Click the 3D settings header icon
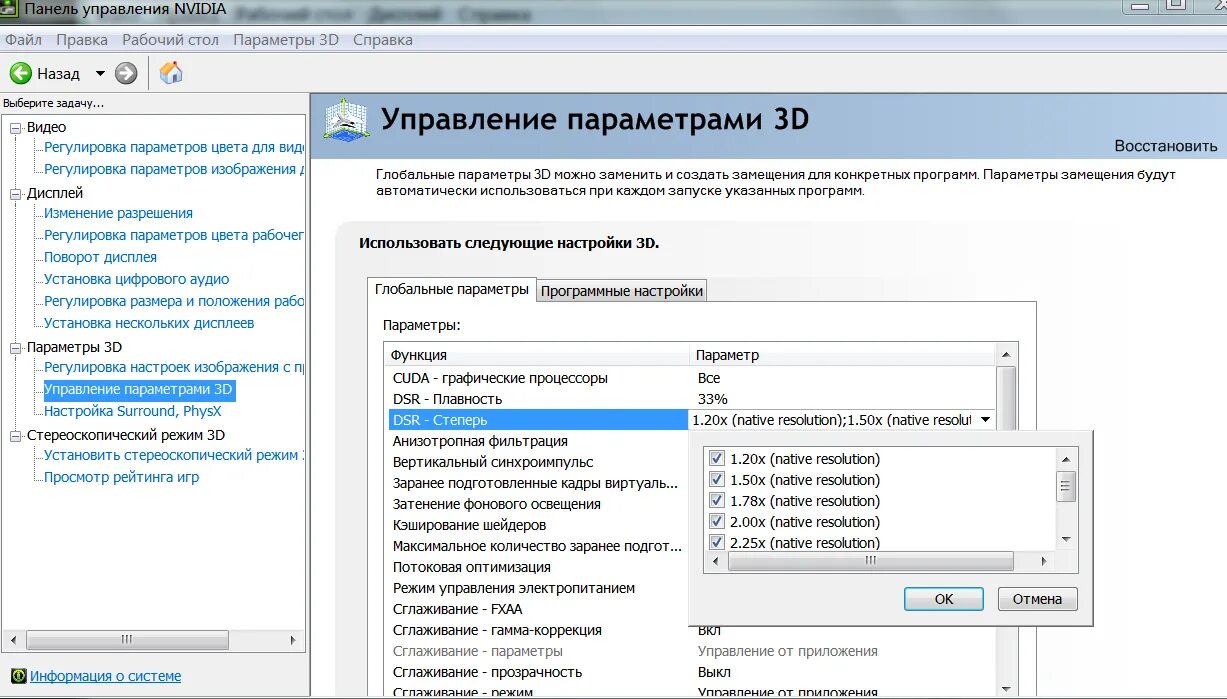The height and width of the screenshot is (699, 1227). tap(346, 120)
